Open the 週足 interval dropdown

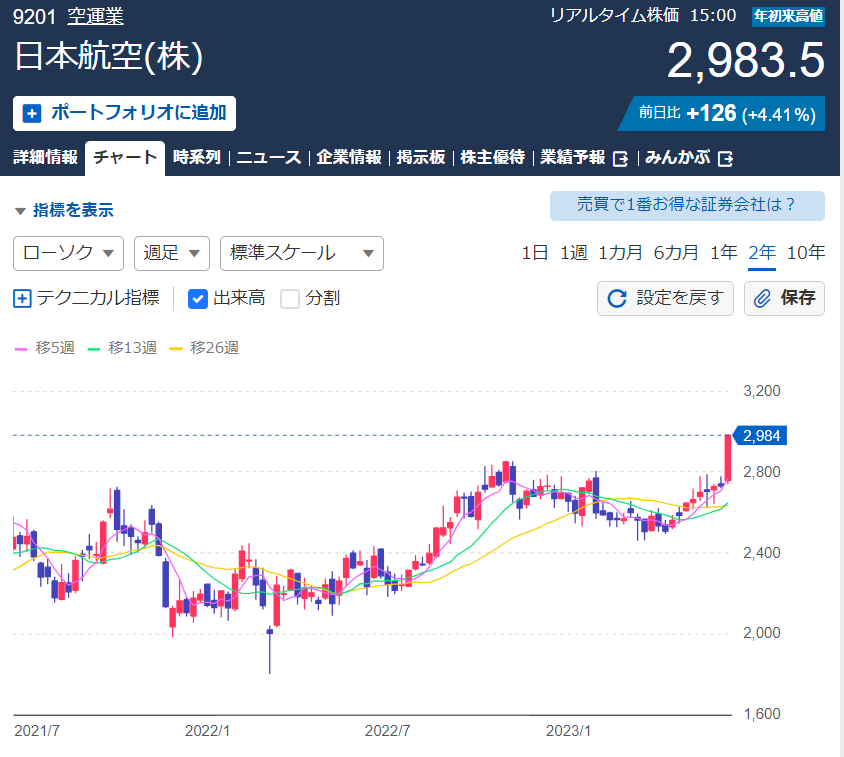tap(172, 253)
